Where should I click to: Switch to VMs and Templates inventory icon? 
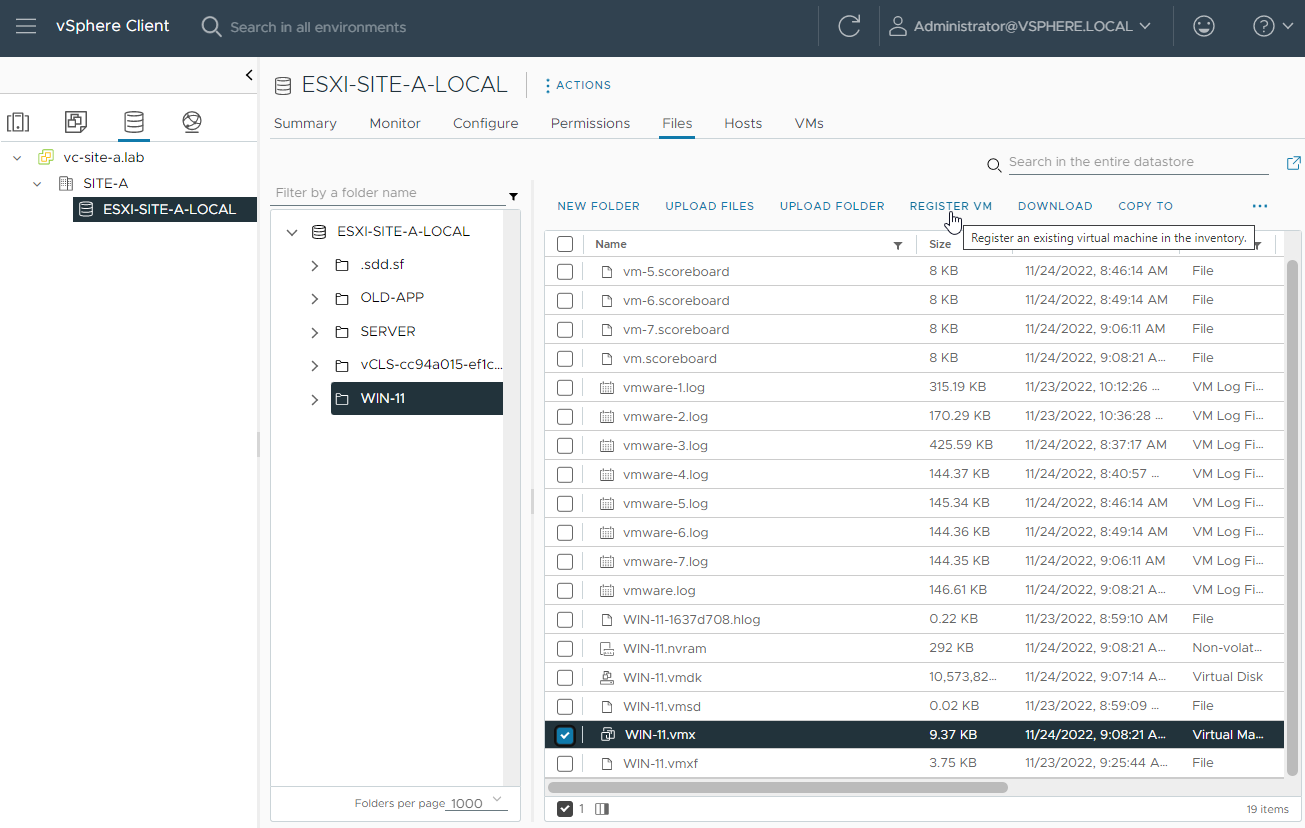click(76, 122)
